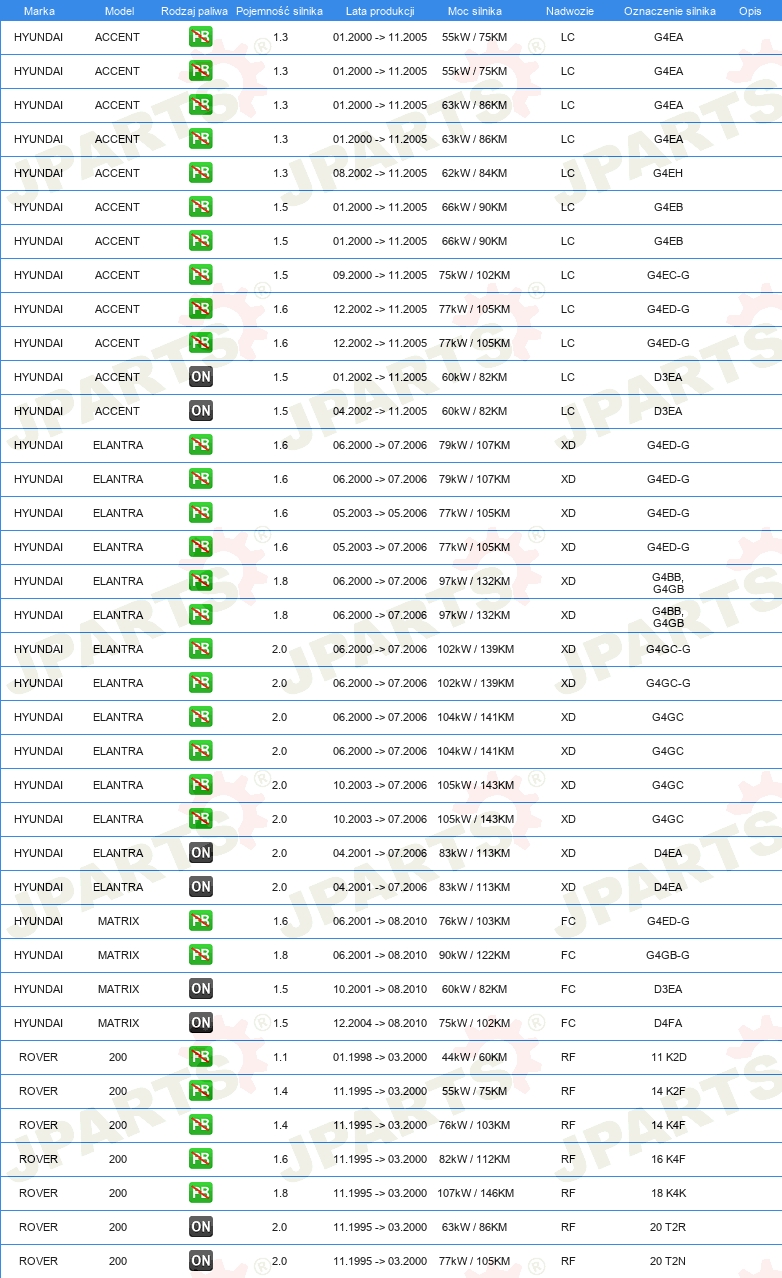This screenshot has width=782, height=1278.
Task: Click the Rodzaj paliwa column header
Action: click(x=194, y=11)
